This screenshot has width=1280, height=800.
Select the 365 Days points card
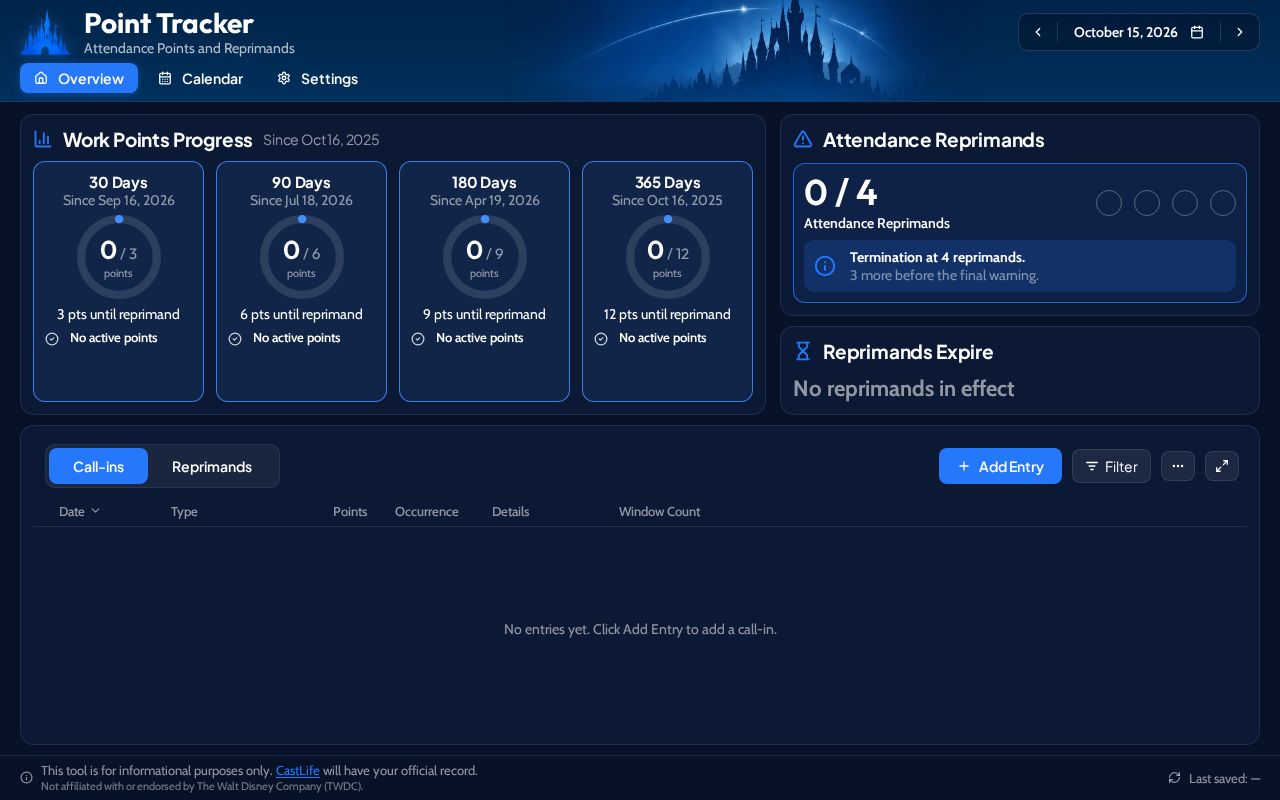pyautogui.click(x=667, y=281)
